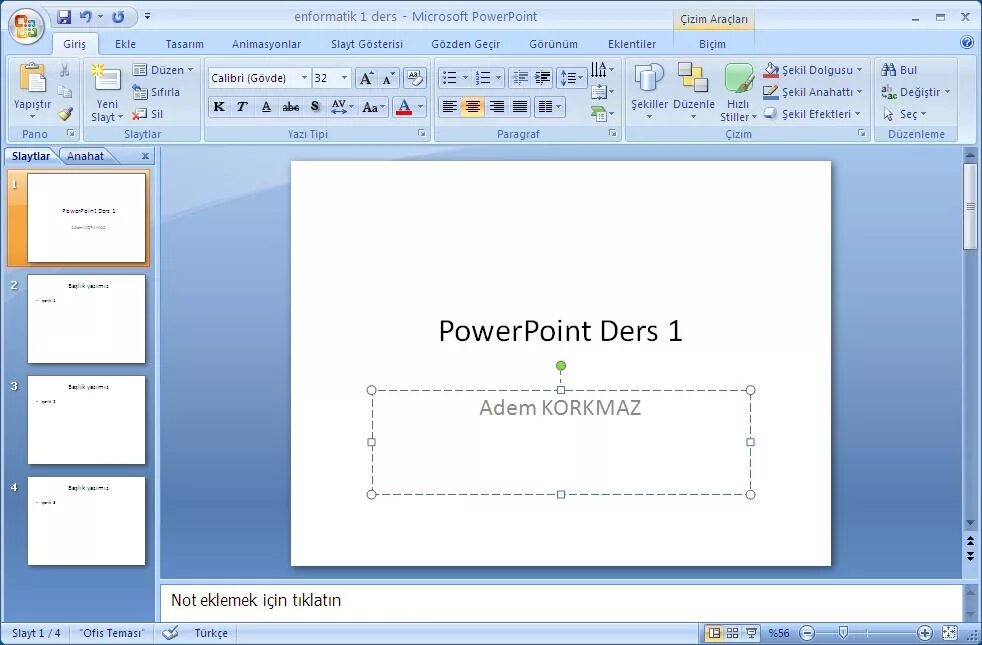The height and width of the screenshot is (645, 982).
Task: Cut selection with the scissors icon
Action: coord(65,70)
